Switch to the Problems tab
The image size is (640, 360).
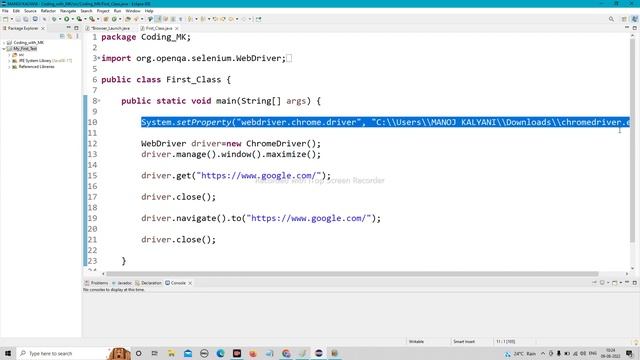click(96, 283)
